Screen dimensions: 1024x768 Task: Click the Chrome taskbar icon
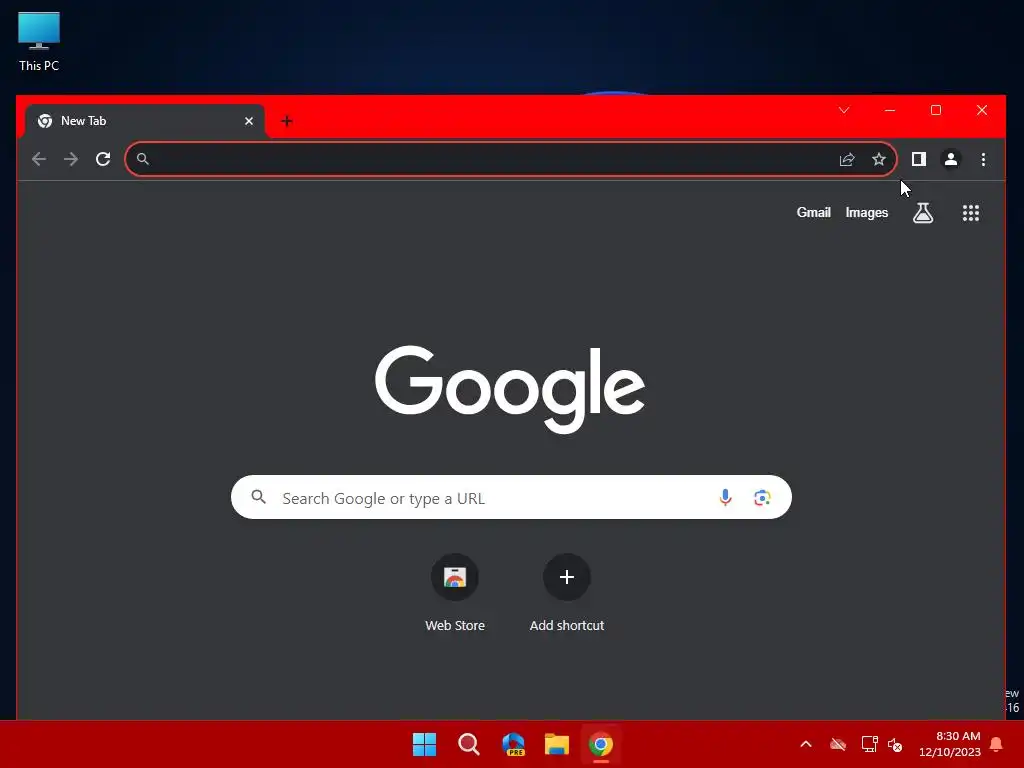601,744
